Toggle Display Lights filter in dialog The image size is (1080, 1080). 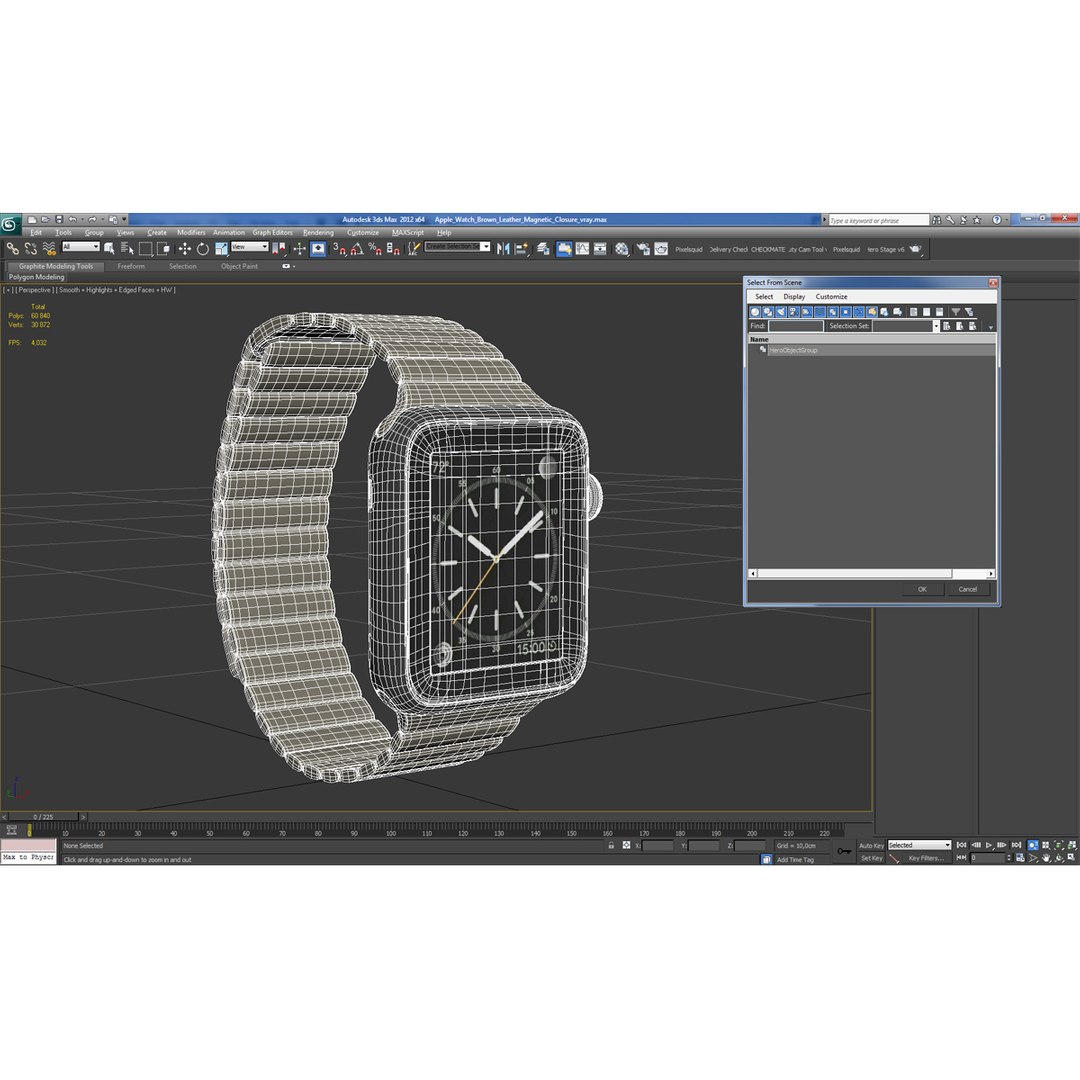(781, 312)
